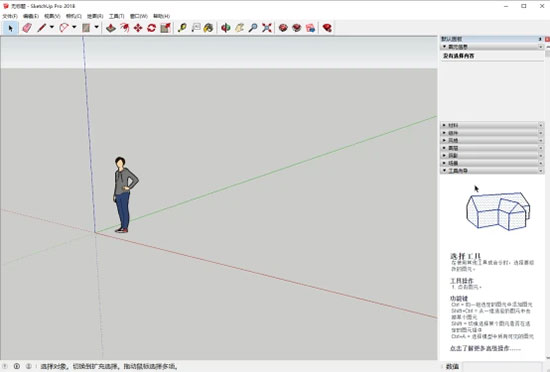
Task: Open the 编辑(E) menu
Action: [31, 16]
